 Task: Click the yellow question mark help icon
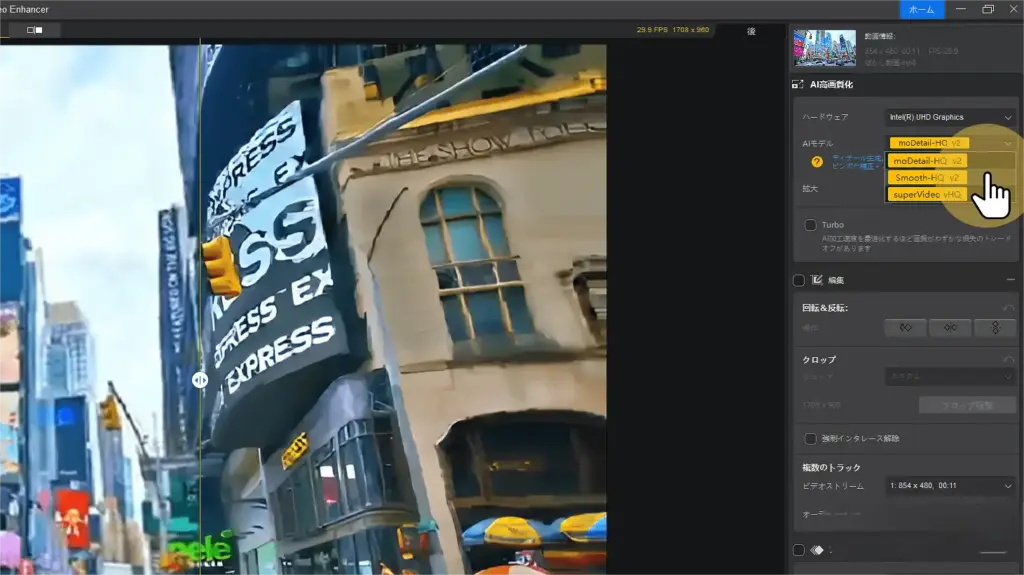816,162
